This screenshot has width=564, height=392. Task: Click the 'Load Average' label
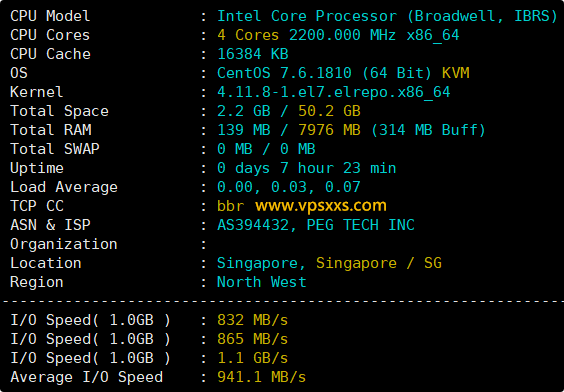pos(64,187)
